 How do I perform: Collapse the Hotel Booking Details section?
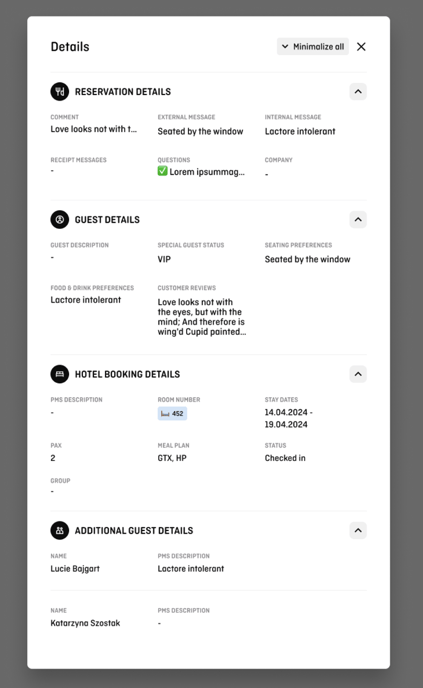(358, 374)
